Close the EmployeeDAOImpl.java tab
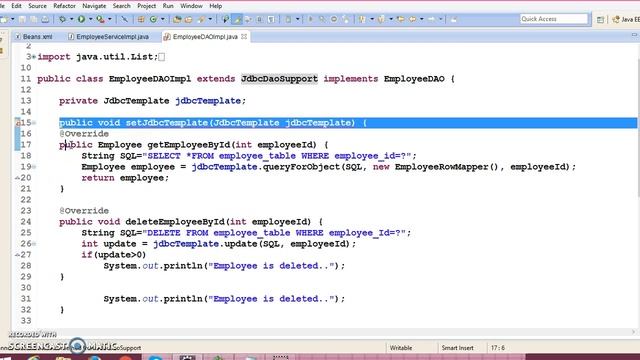 244,36
